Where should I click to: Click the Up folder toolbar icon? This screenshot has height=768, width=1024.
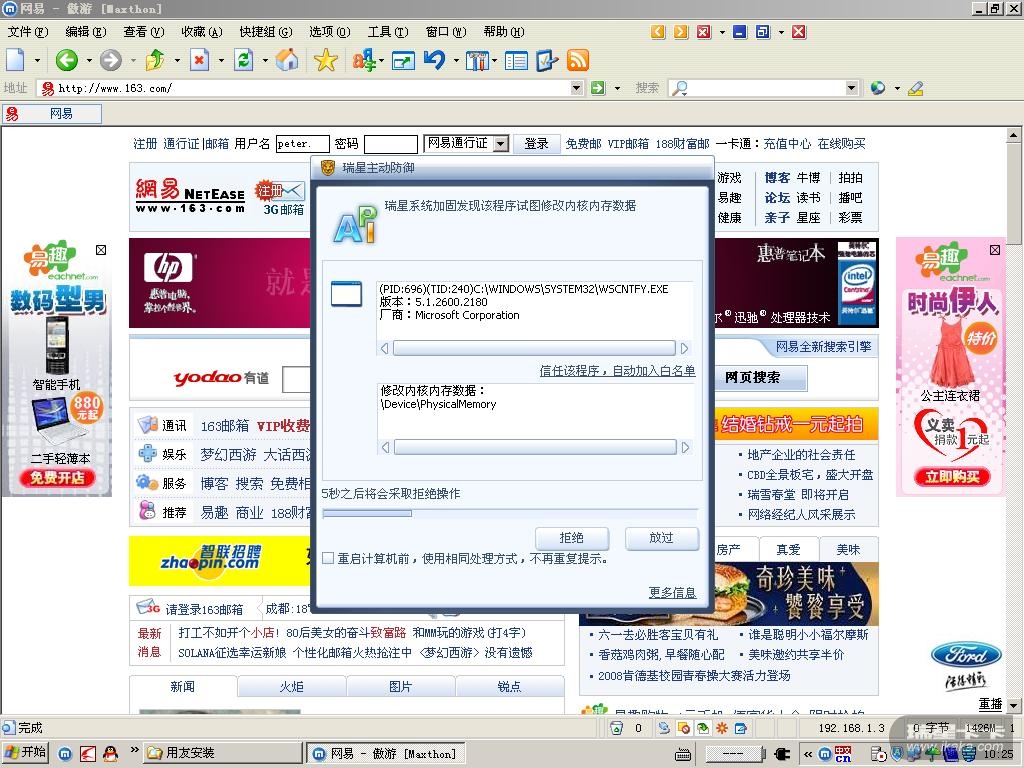click(155, 60)
